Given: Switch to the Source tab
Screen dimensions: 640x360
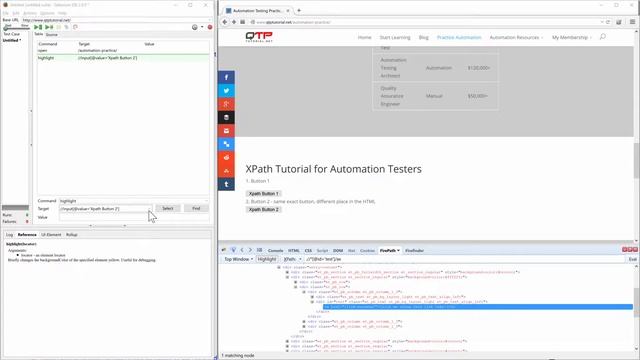Looking at the screenshot, I should coord(51,35).
